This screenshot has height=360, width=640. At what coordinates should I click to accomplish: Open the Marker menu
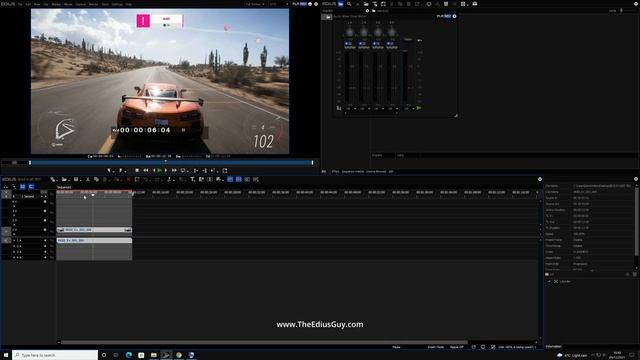[x=56, y=4]
